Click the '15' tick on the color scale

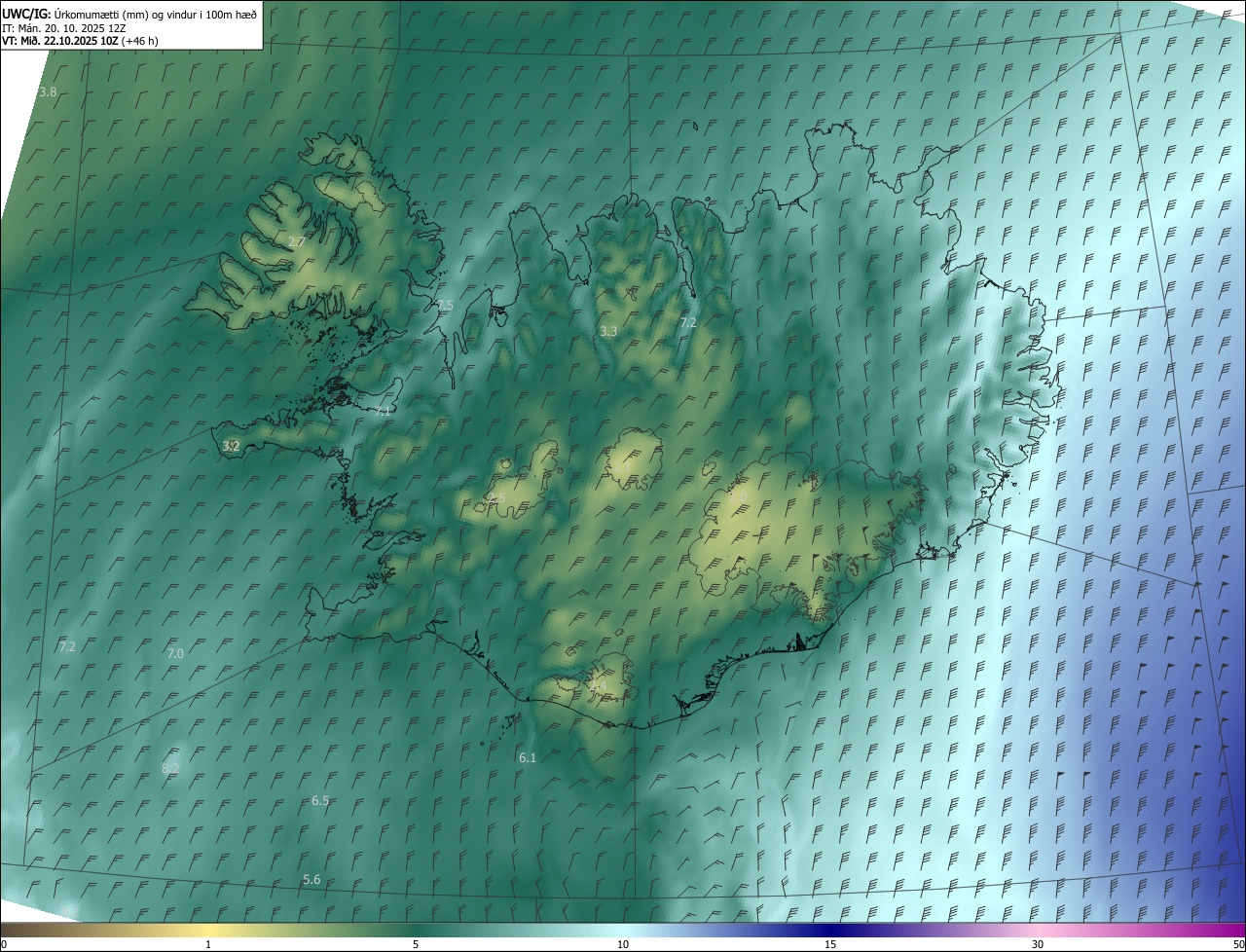click(830, 944)
